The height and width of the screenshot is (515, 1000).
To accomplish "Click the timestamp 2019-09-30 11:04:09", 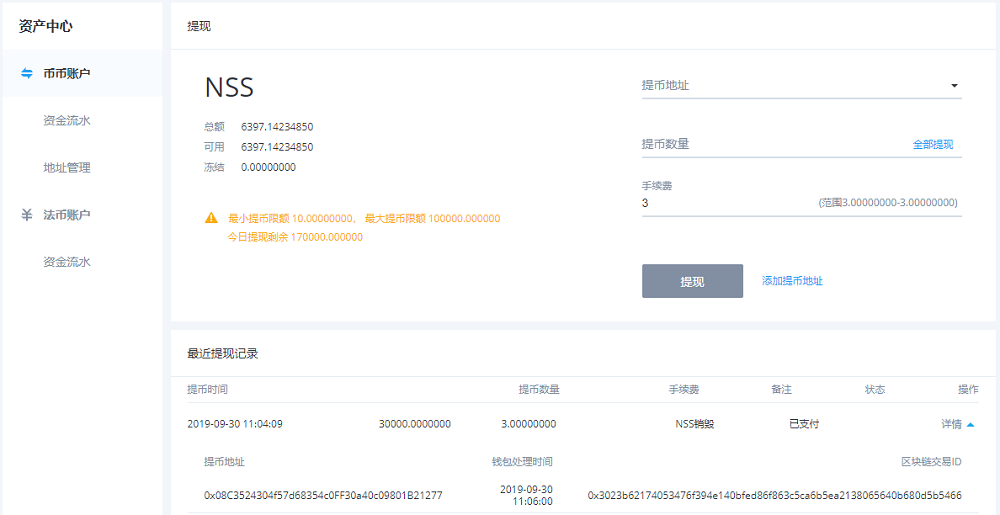I will point(235,424).
